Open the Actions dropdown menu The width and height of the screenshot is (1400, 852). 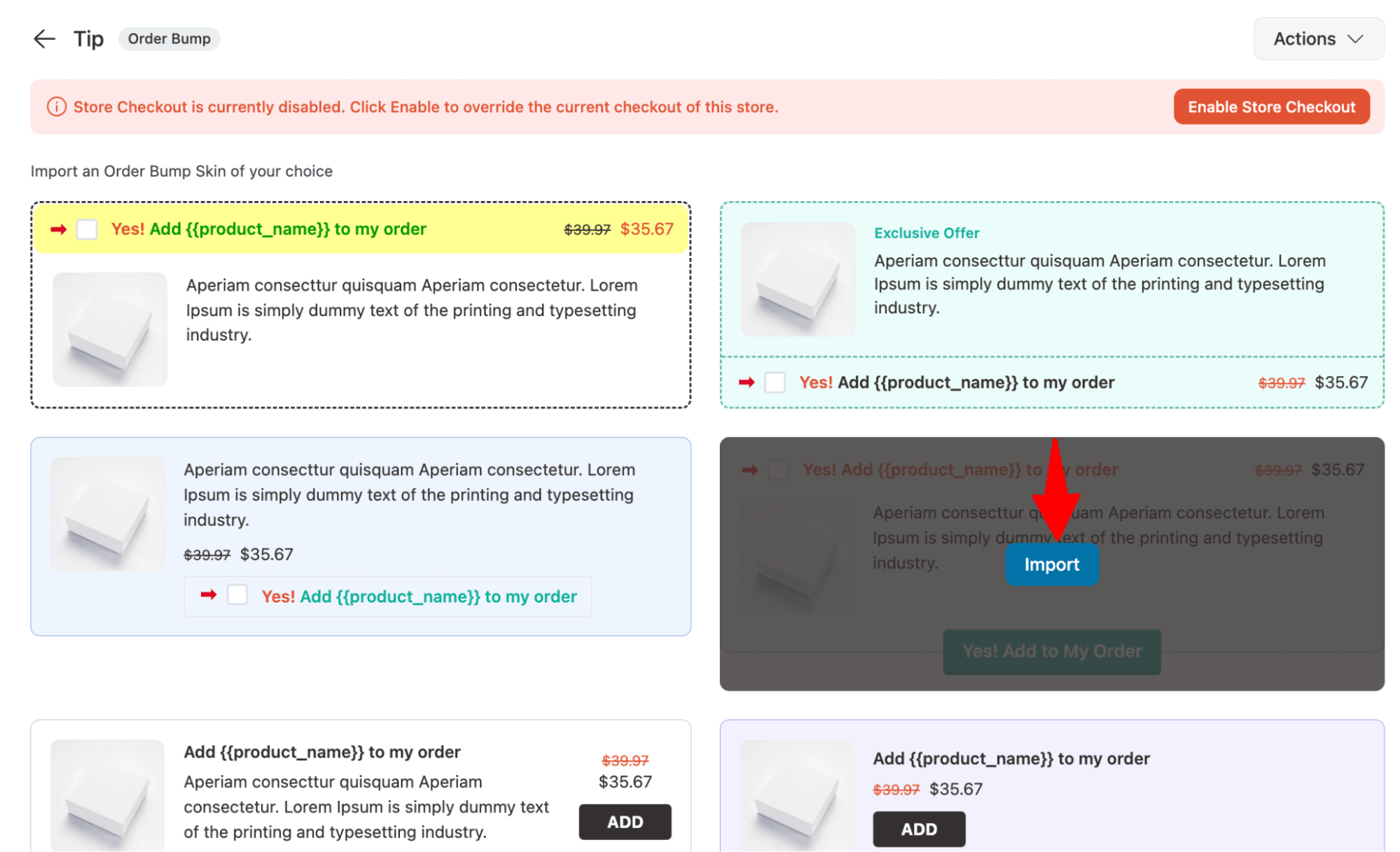(1317, 39)
